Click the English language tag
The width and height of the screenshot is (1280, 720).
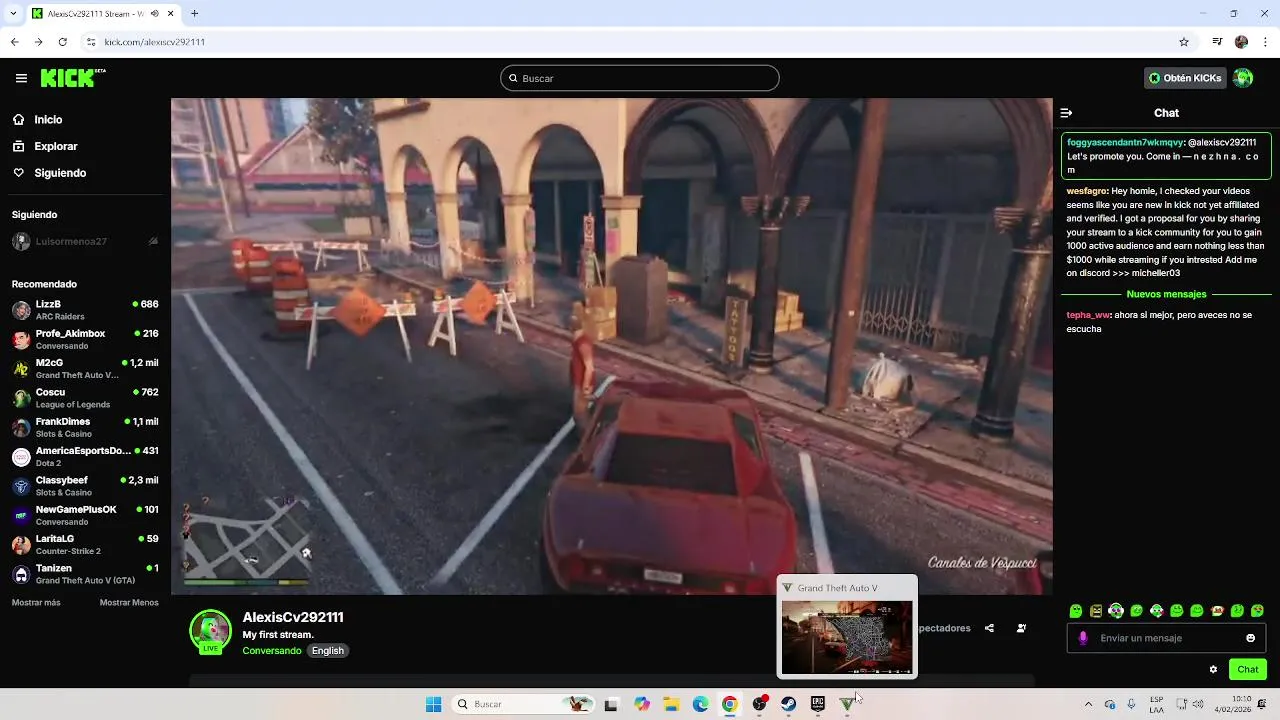(327, 650)
